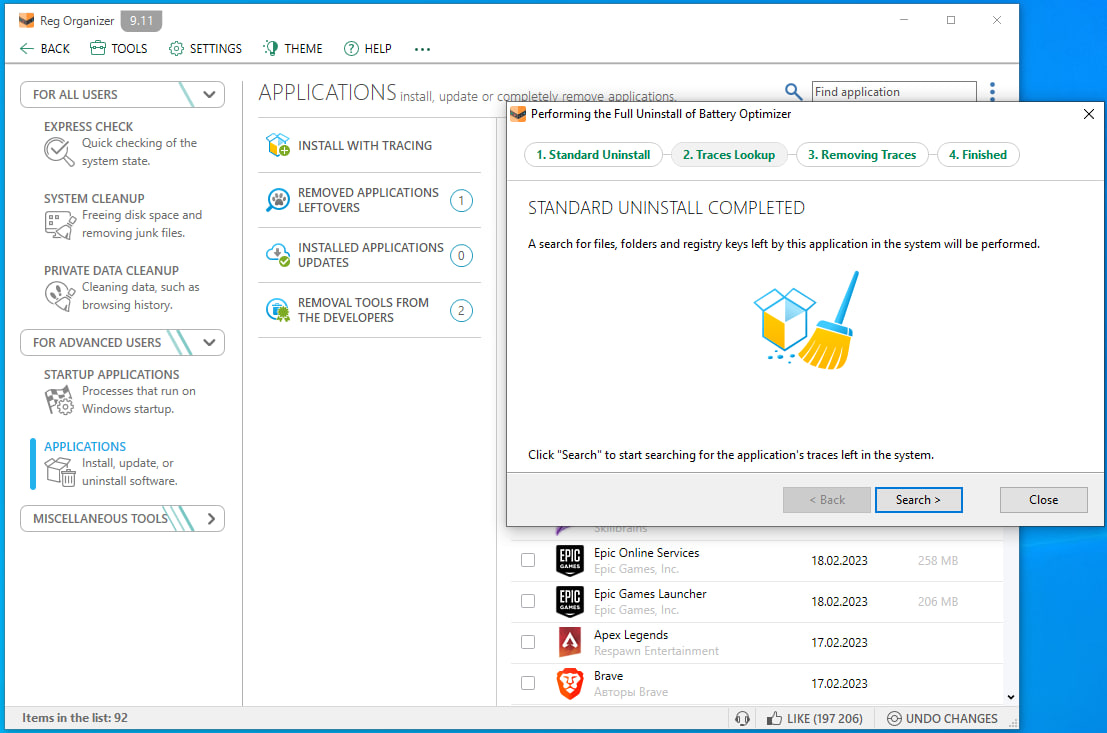The height and width of the screenshot is (733, 1107).
Task: Click the Epic Online Services logo icon
Action: 570,561
